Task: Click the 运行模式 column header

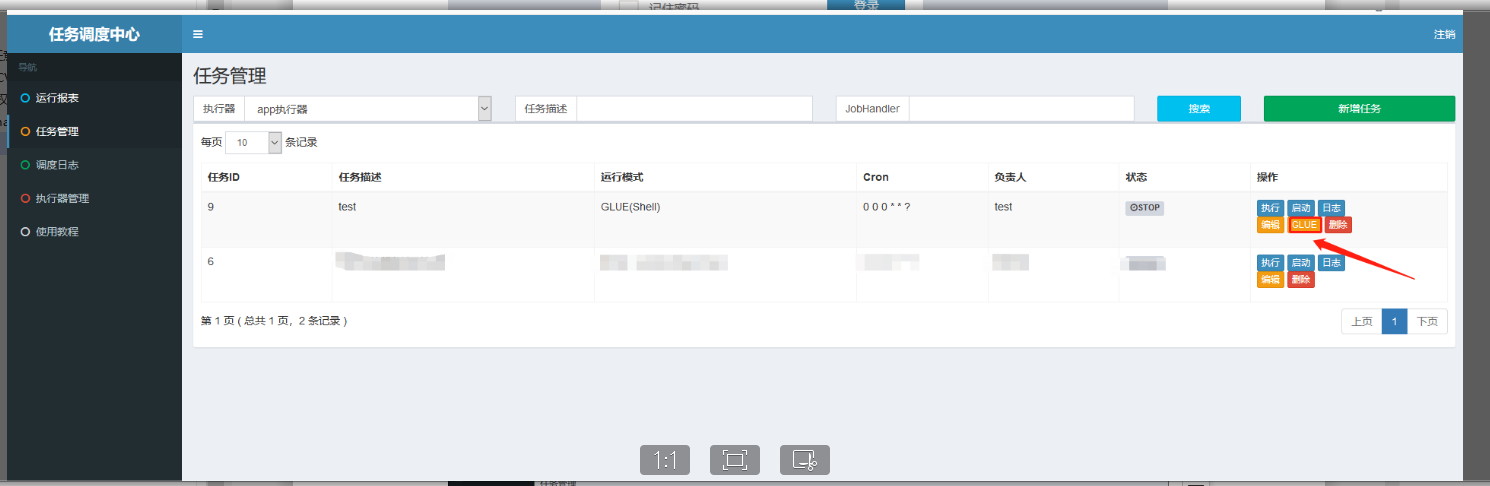Action: coord(621,177)
